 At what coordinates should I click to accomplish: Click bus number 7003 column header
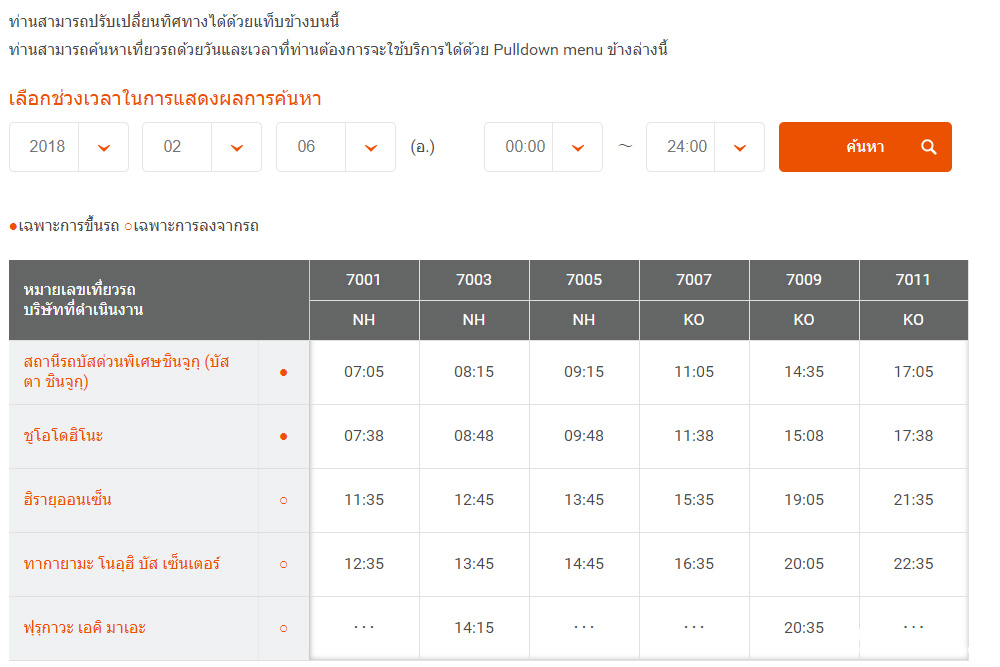(474, 280)
